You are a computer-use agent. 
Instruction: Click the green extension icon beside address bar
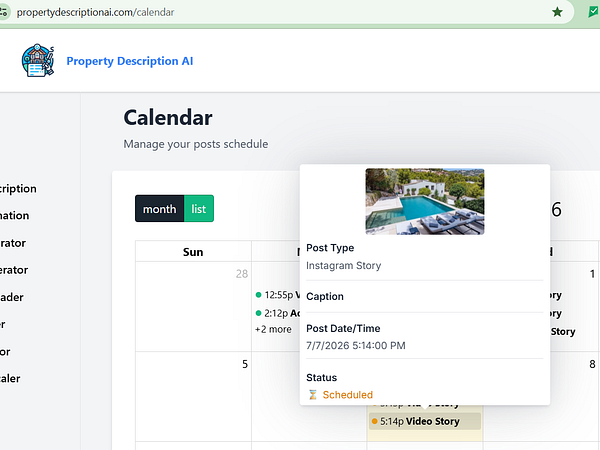click(593, 12)
